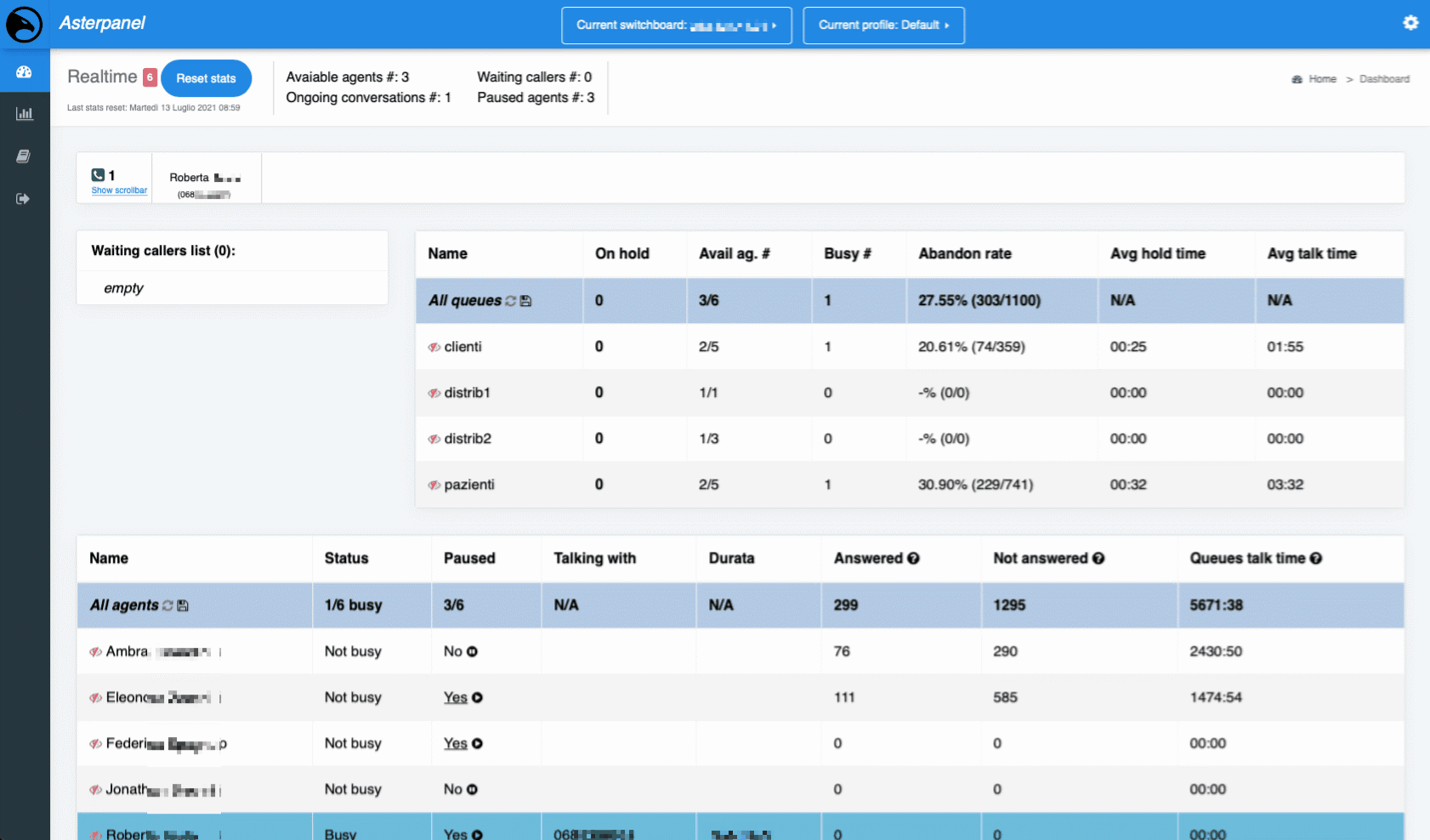Click pause icon beside Ambra's No
Screen dimensions: 1430x840
coord(472,651)
